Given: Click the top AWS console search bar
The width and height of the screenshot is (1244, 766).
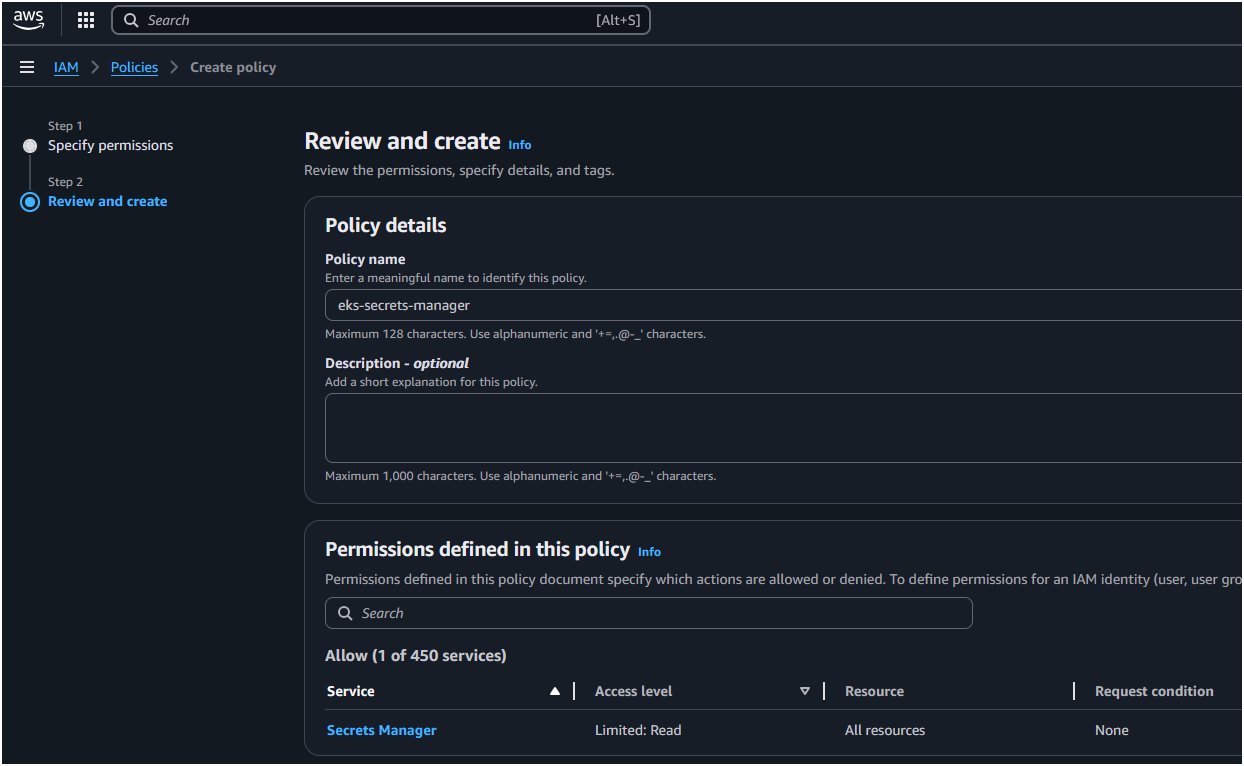Looking at the screenshot, I should 380,20.
